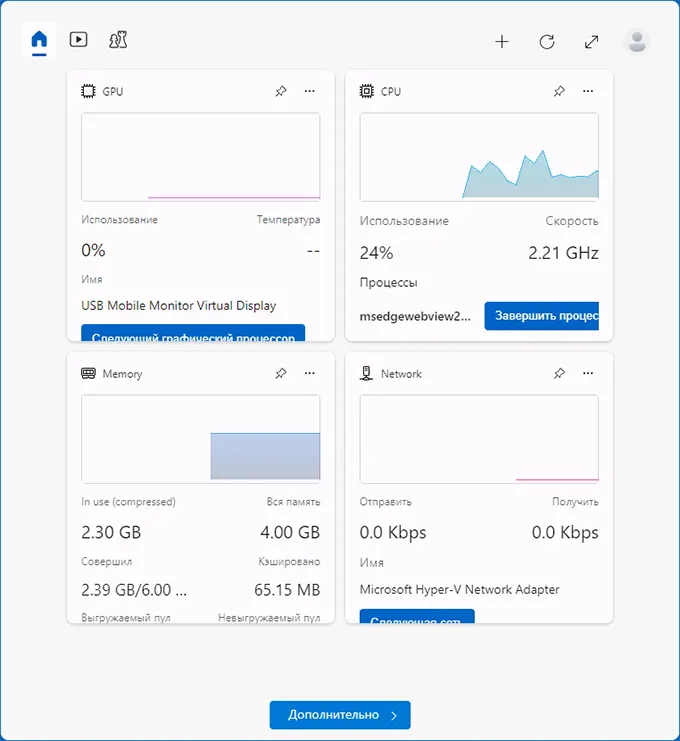
Task: Select the msedgewebview2 process name
Action: pos(415,316)
